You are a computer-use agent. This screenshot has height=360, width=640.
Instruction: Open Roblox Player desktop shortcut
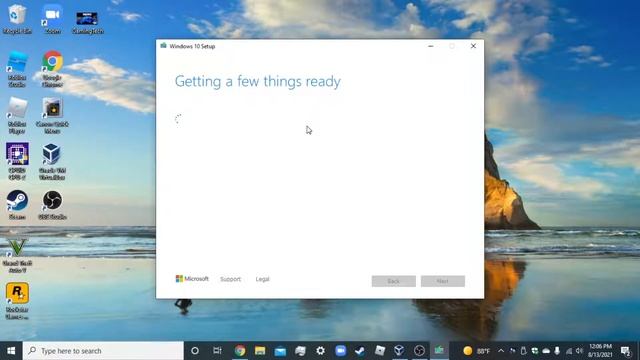(17, 116)
